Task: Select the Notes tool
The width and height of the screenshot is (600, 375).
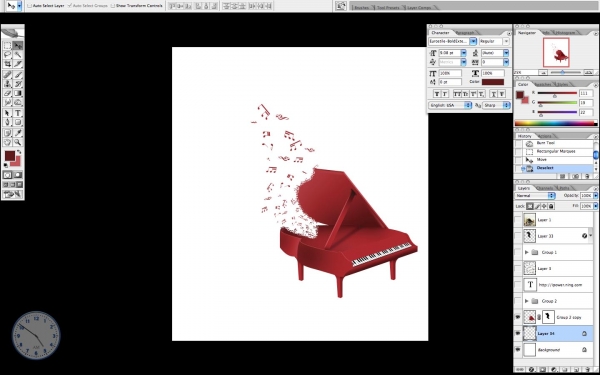Action: click(x=8, y=133)
